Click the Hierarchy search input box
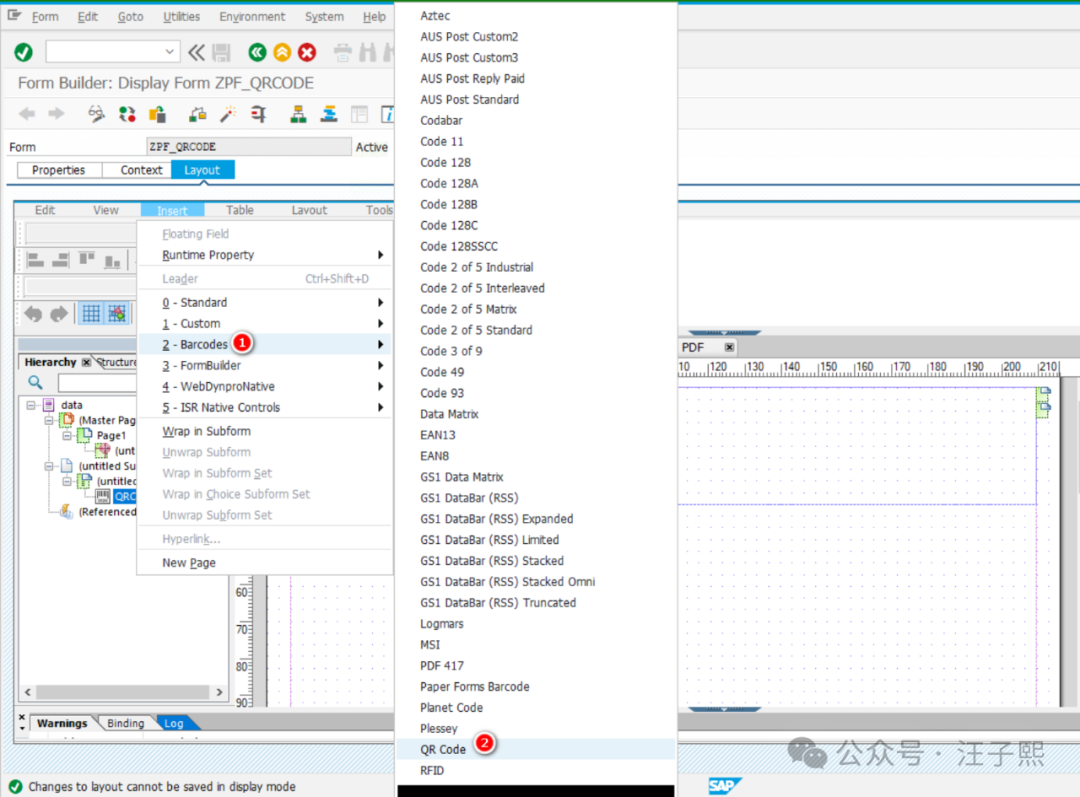1080x797 pixels. 97,383
